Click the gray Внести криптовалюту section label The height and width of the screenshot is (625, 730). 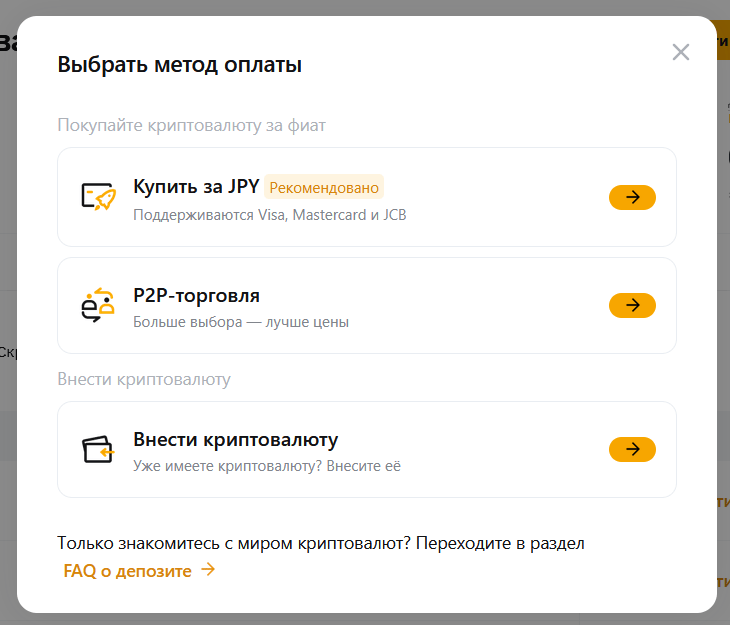(x=144, y=379)
